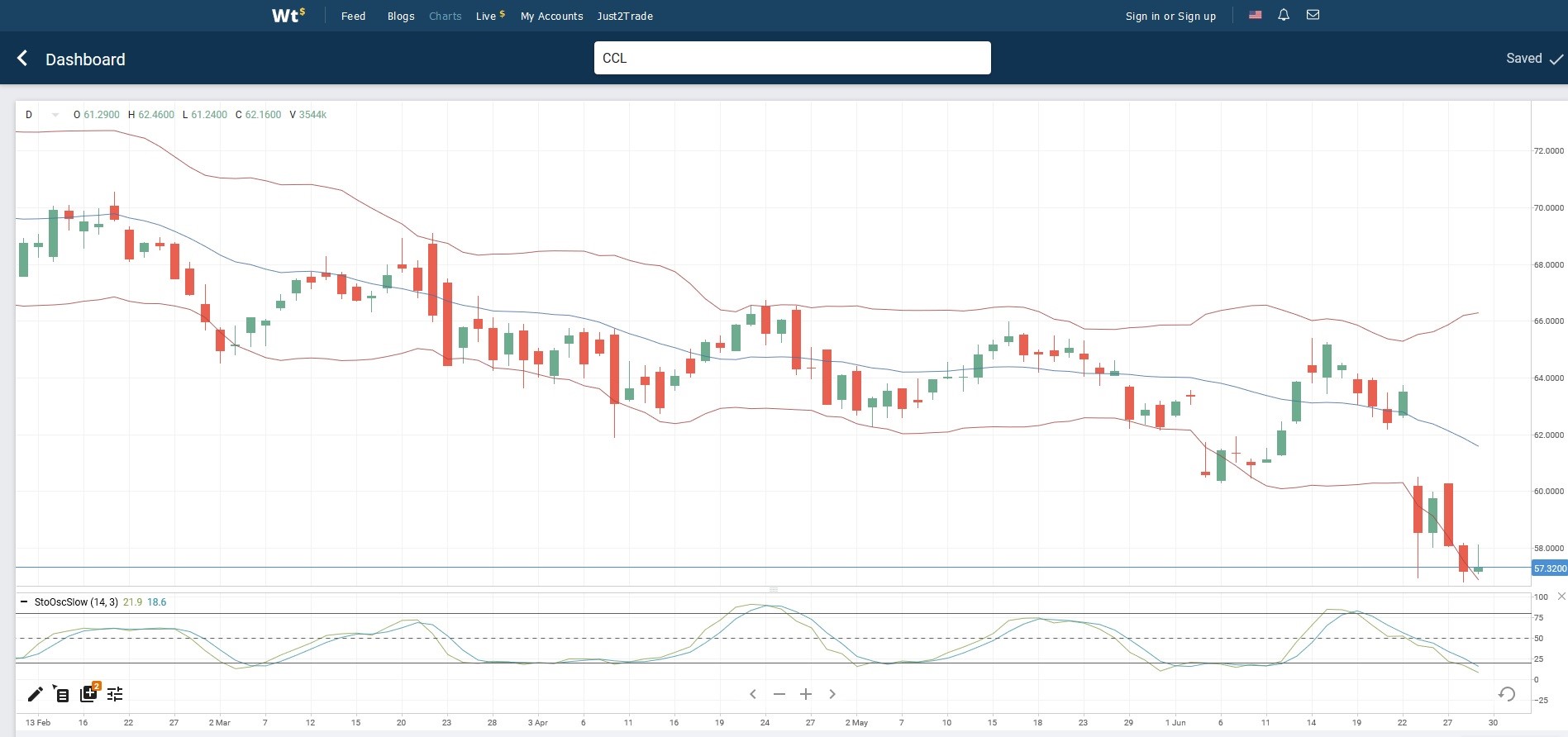Screen dimensions: 1568x737
Task: Click the close value 62.1600
Action: (263, 115)
